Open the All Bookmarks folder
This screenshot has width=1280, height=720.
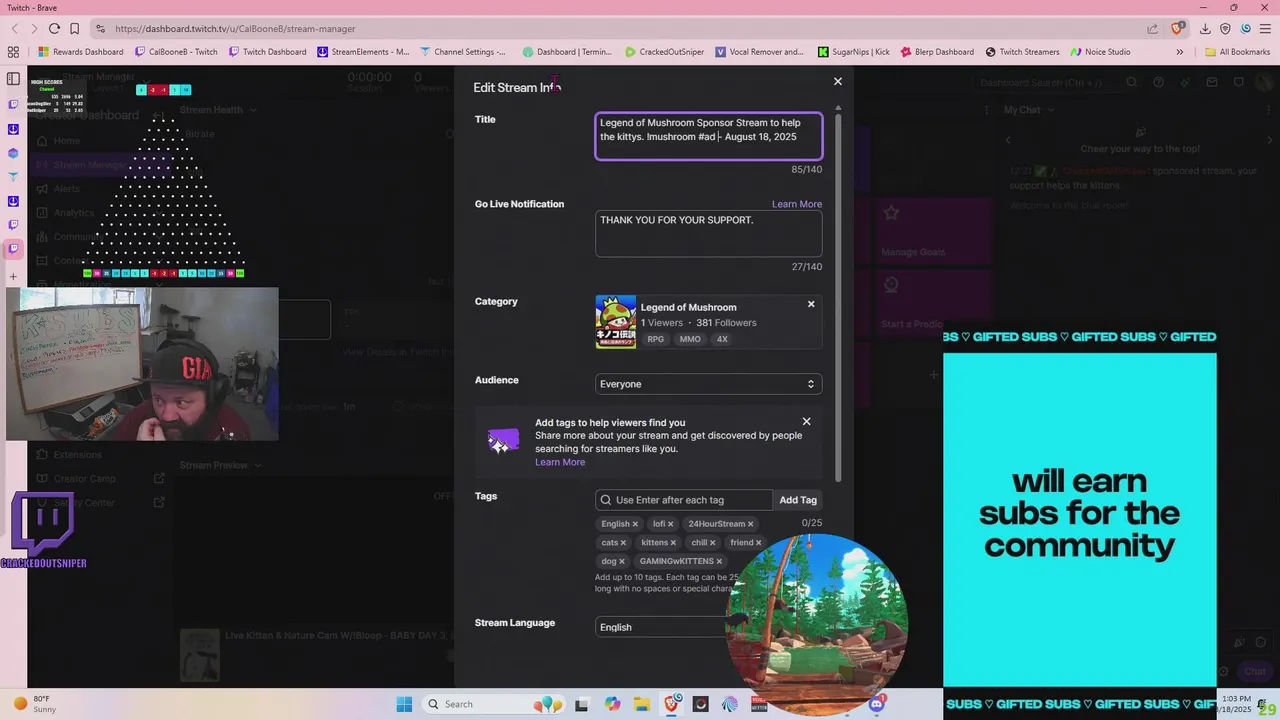(1237, 52)
